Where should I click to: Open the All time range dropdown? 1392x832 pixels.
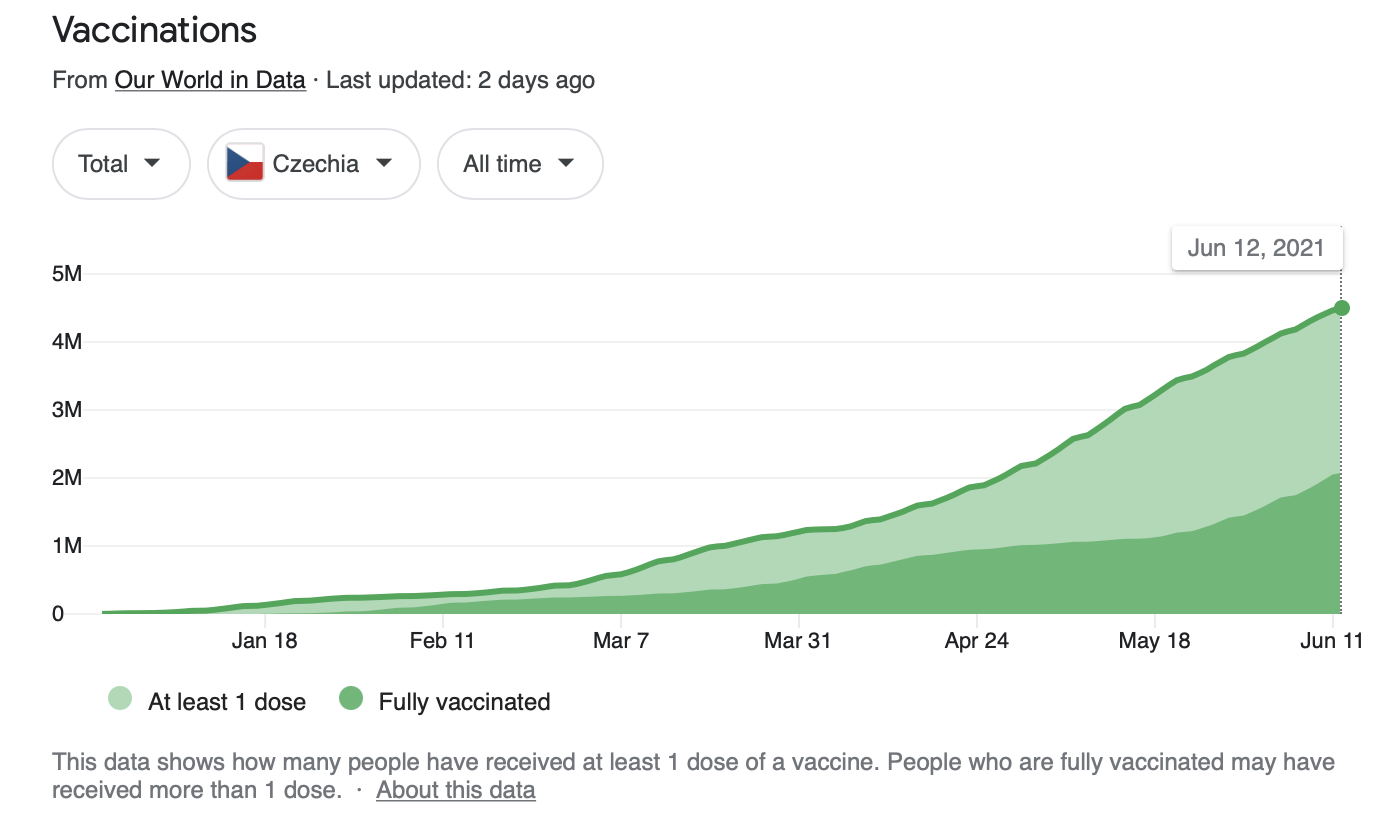(519, 164)
